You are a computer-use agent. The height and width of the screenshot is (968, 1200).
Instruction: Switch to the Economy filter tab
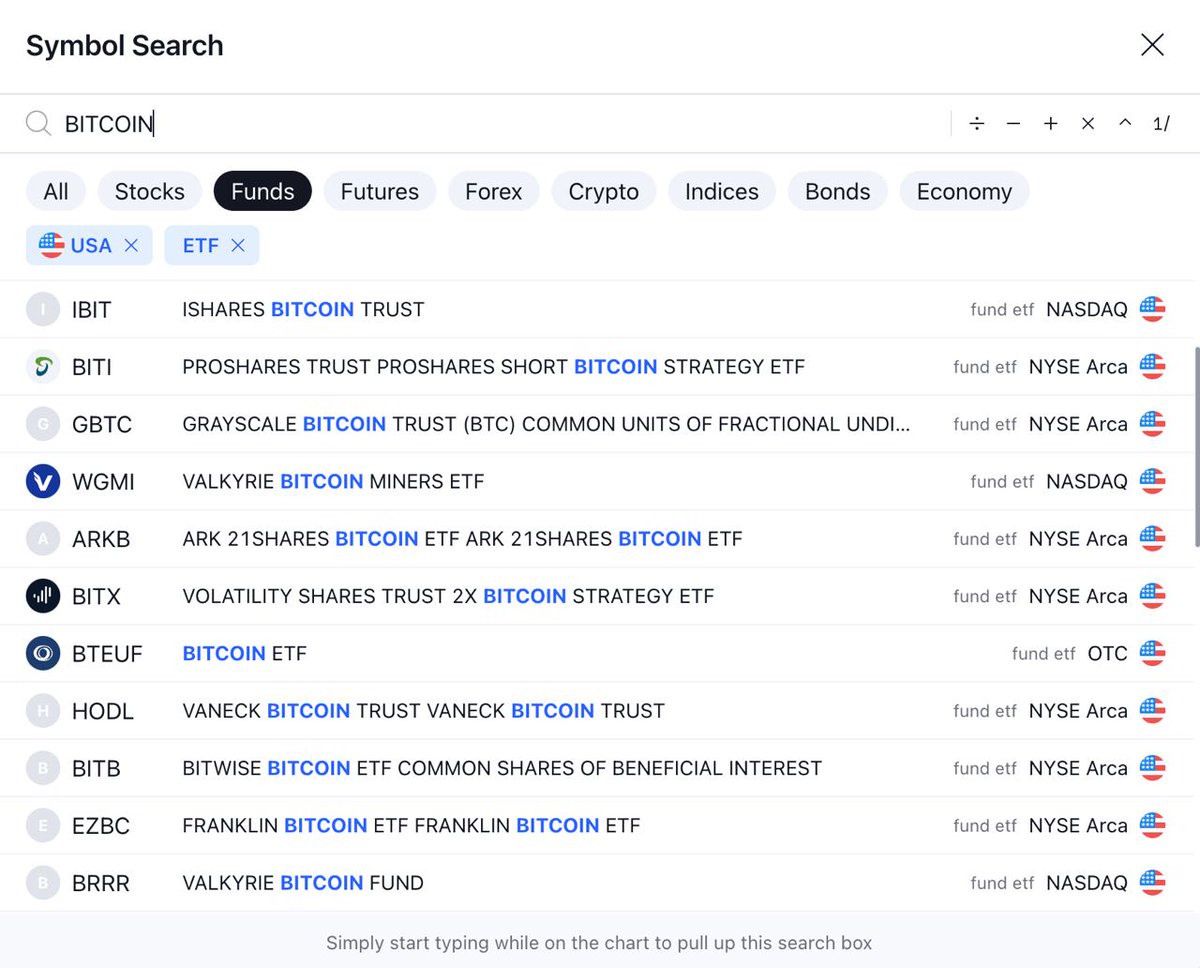point(964,191)
